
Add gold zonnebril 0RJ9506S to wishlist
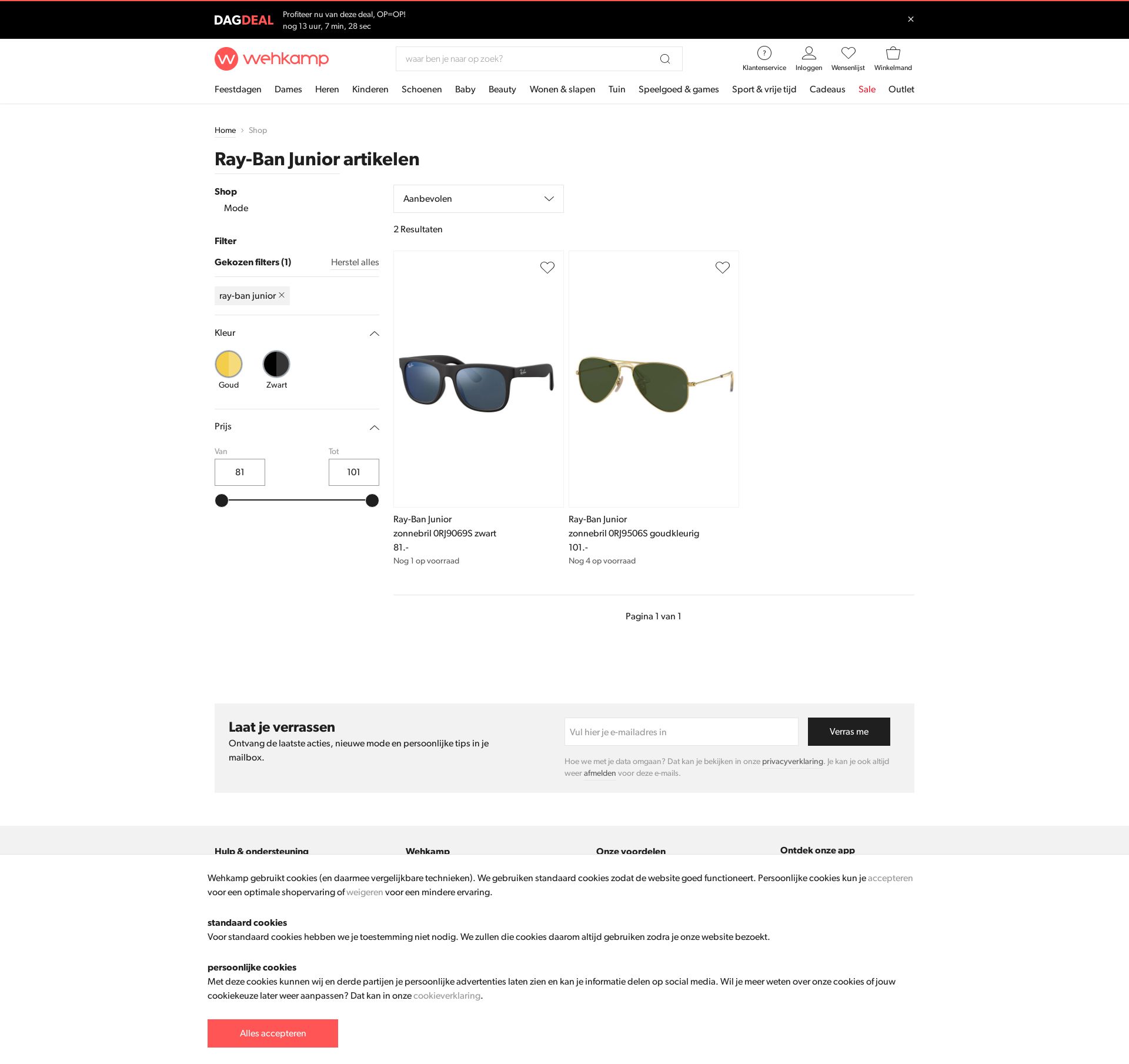pos(723,268)
